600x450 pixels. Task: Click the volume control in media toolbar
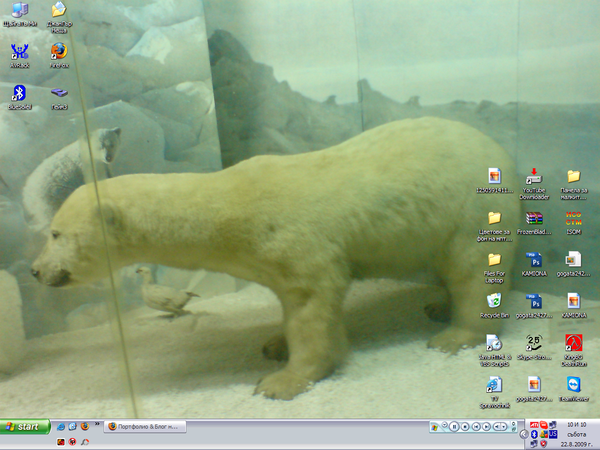(500, 426)
